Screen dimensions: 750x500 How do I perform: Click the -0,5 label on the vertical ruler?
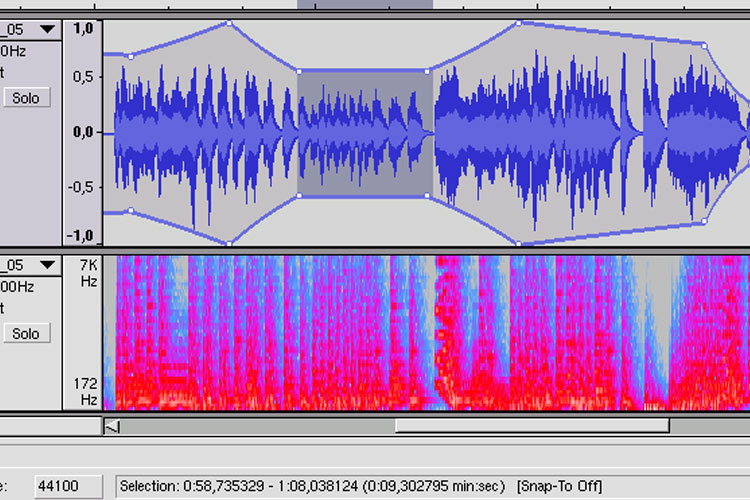click(80, 187)
